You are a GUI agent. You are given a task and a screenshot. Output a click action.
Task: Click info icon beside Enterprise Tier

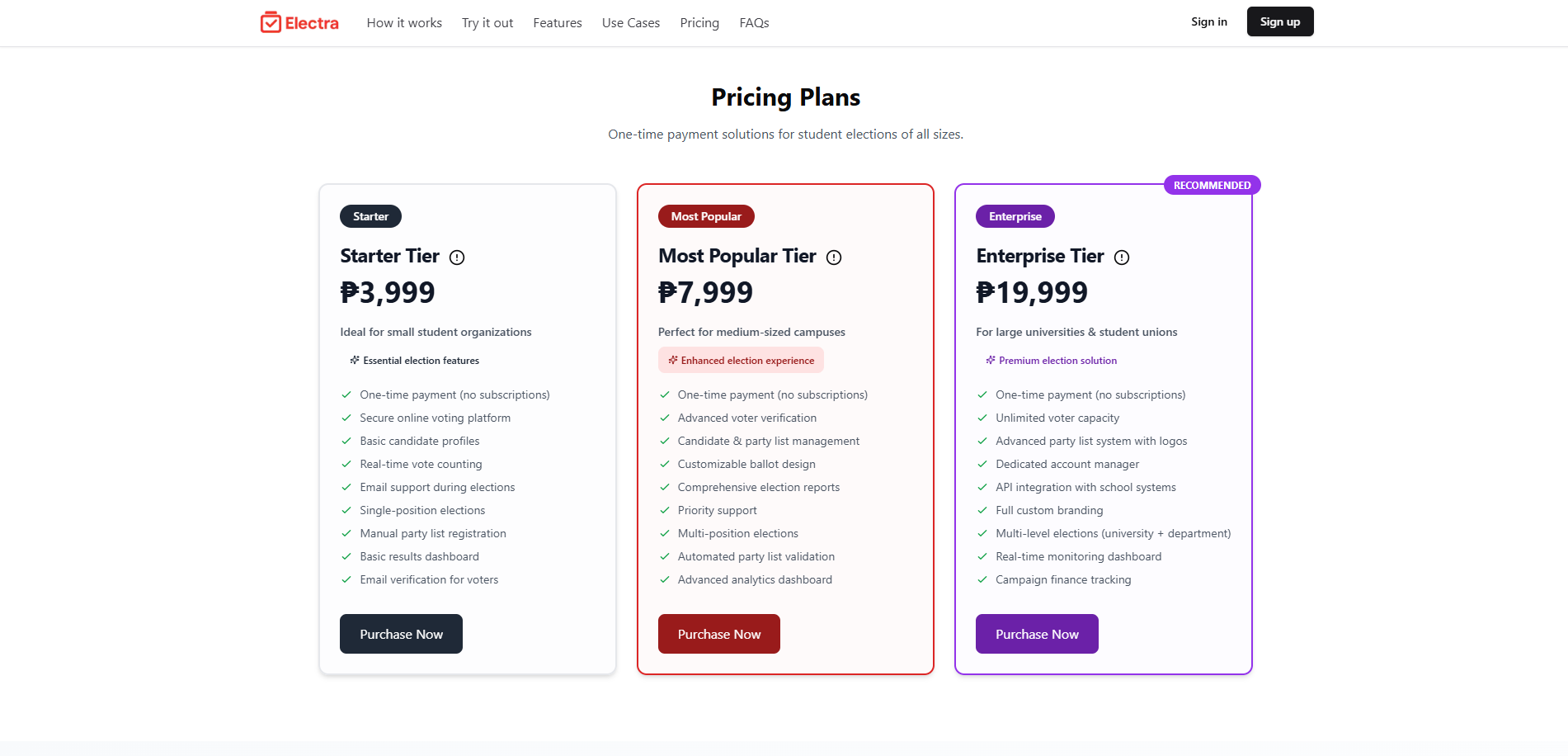pyautogui.click(x=1122, y=258)
